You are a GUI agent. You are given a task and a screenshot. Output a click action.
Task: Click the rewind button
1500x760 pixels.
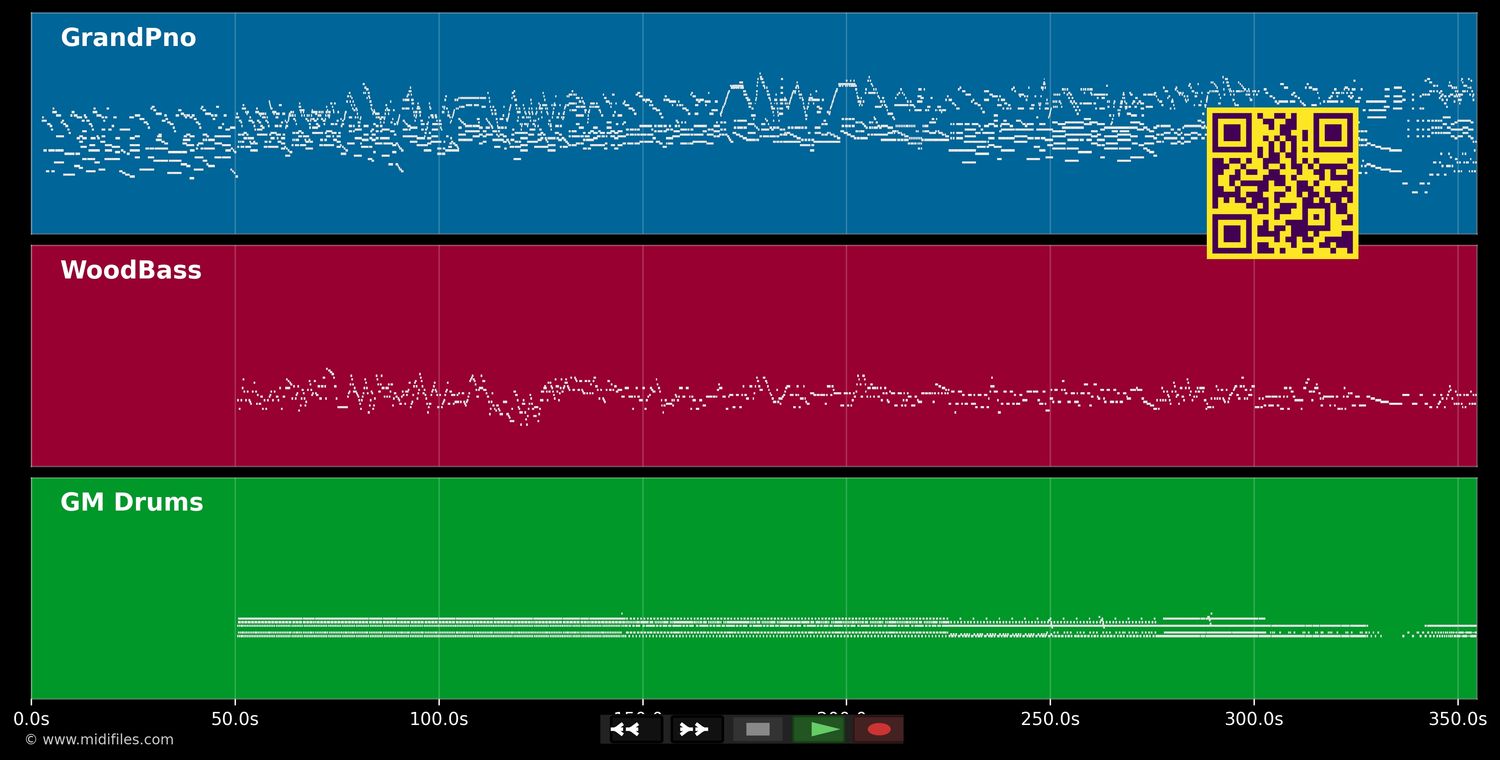636,729
